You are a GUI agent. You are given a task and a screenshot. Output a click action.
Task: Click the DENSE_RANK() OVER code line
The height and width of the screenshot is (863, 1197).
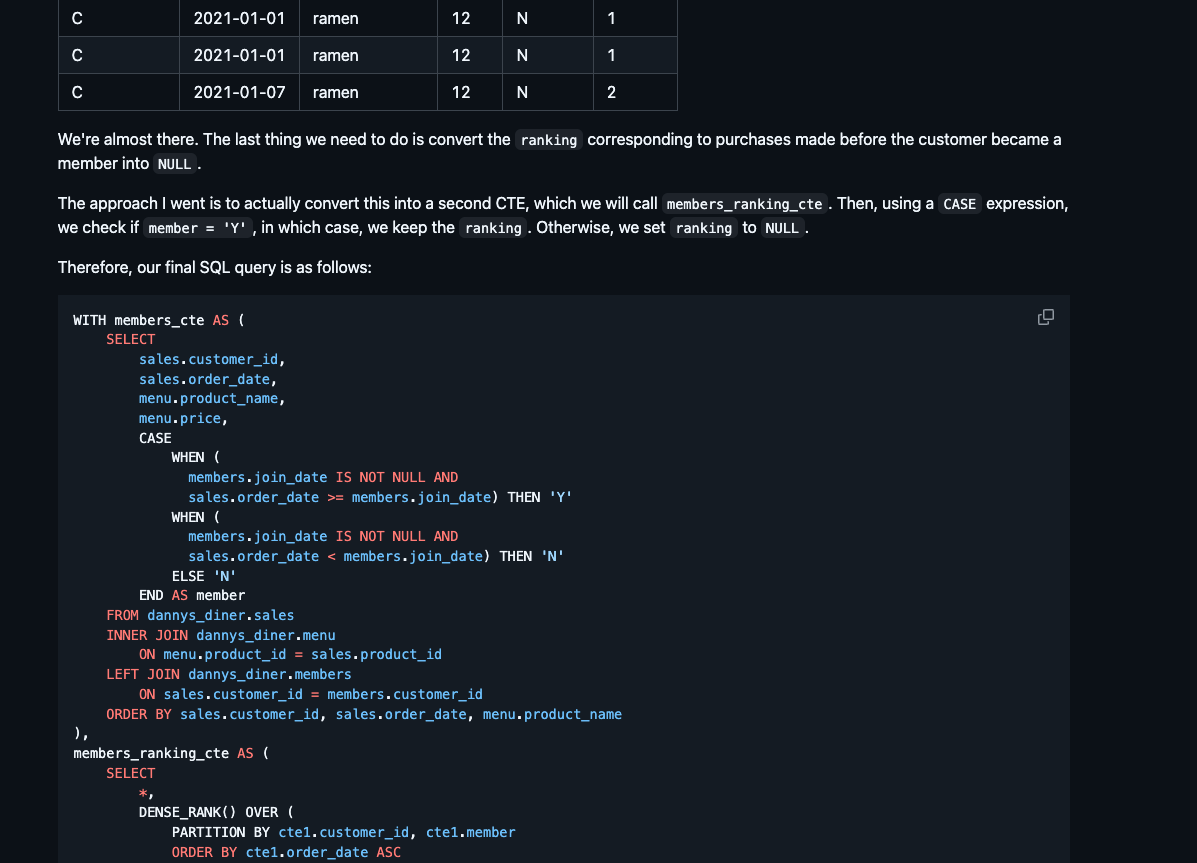(x=216, y=812)
